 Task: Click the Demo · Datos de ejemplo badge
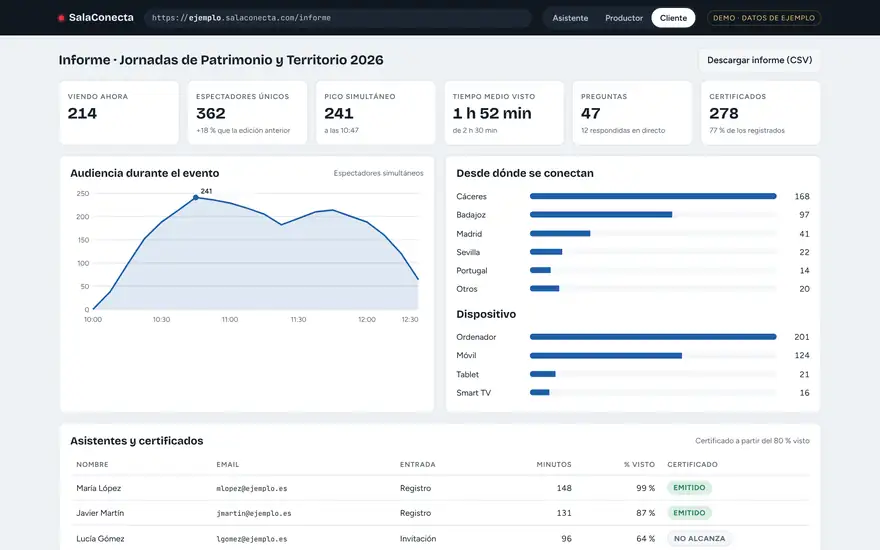tap(764, 18)
